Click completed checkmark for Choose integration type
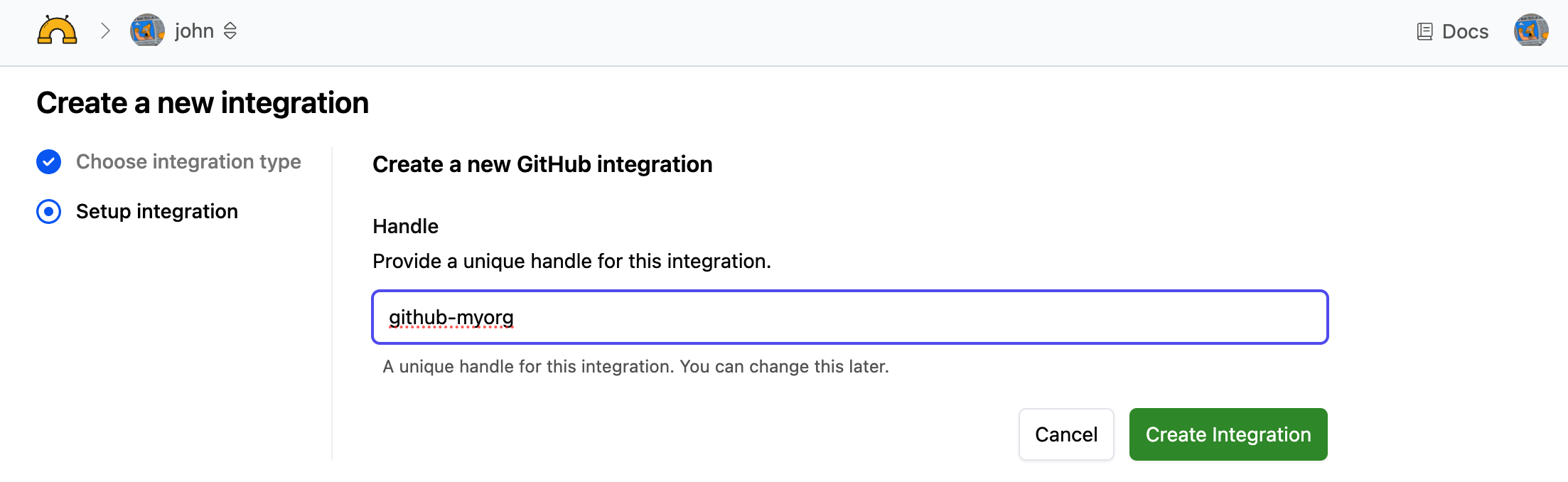This screenshot has height=482, width=1568. tap(49, 162)
